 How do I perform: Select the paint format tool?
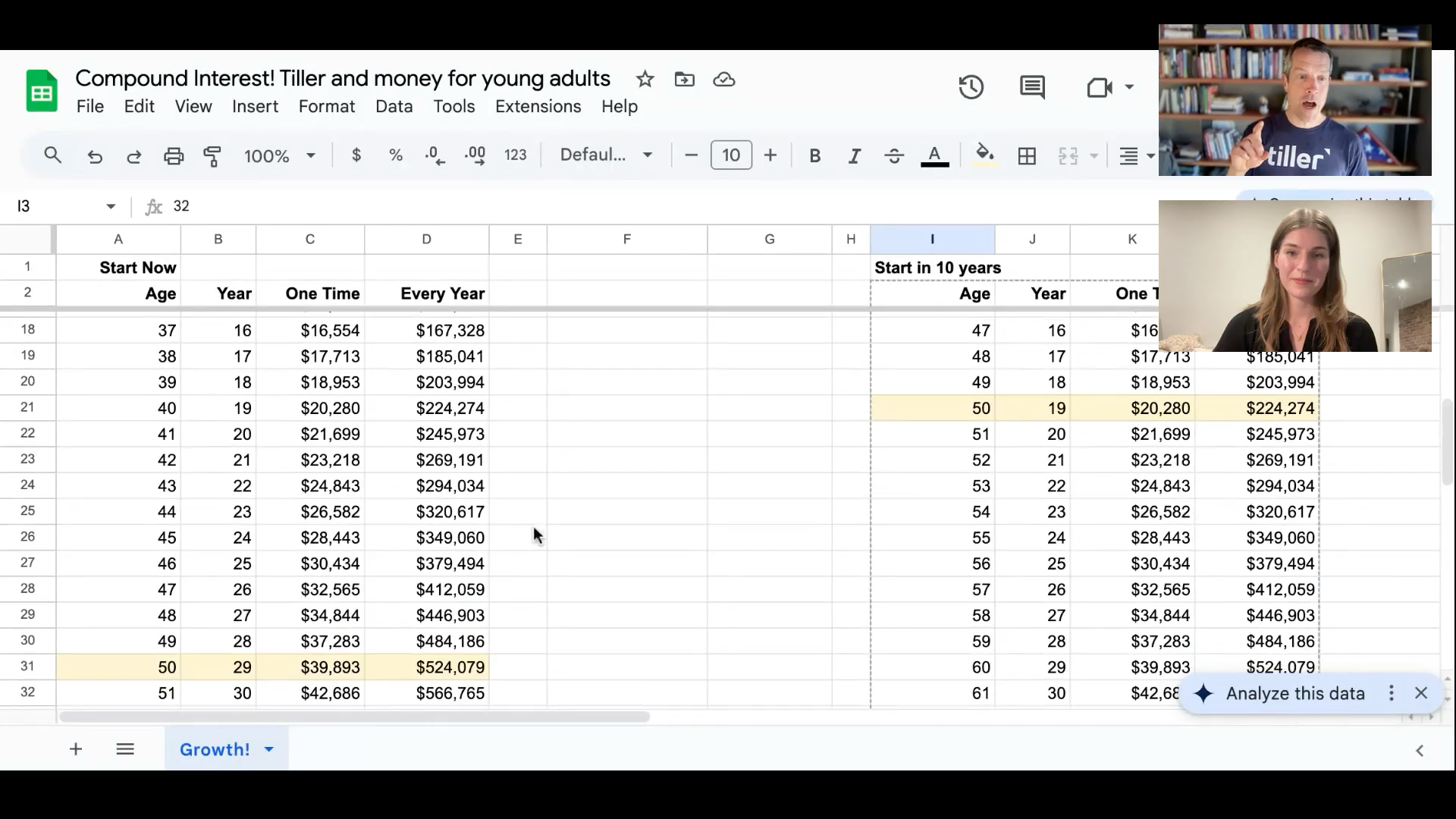(212, 156)
